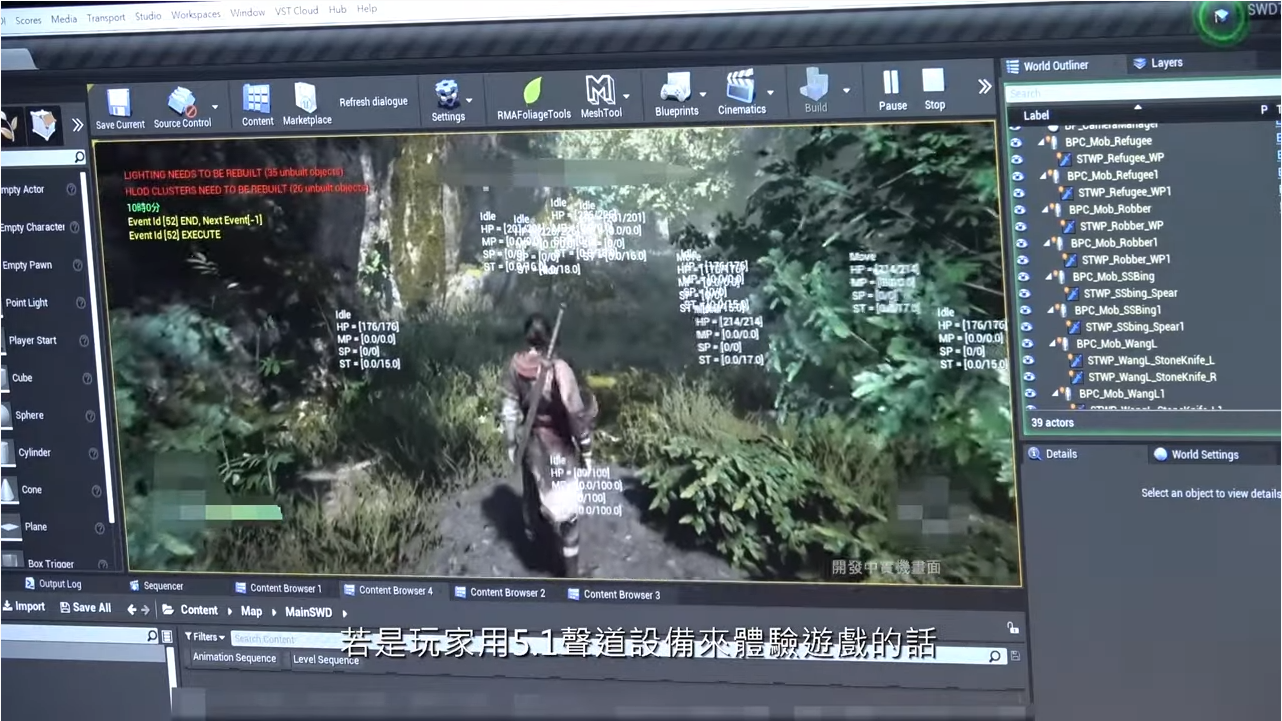
Task: Collapse the BPC_Mob_Robber tree node
Action: coord(1044,210)
